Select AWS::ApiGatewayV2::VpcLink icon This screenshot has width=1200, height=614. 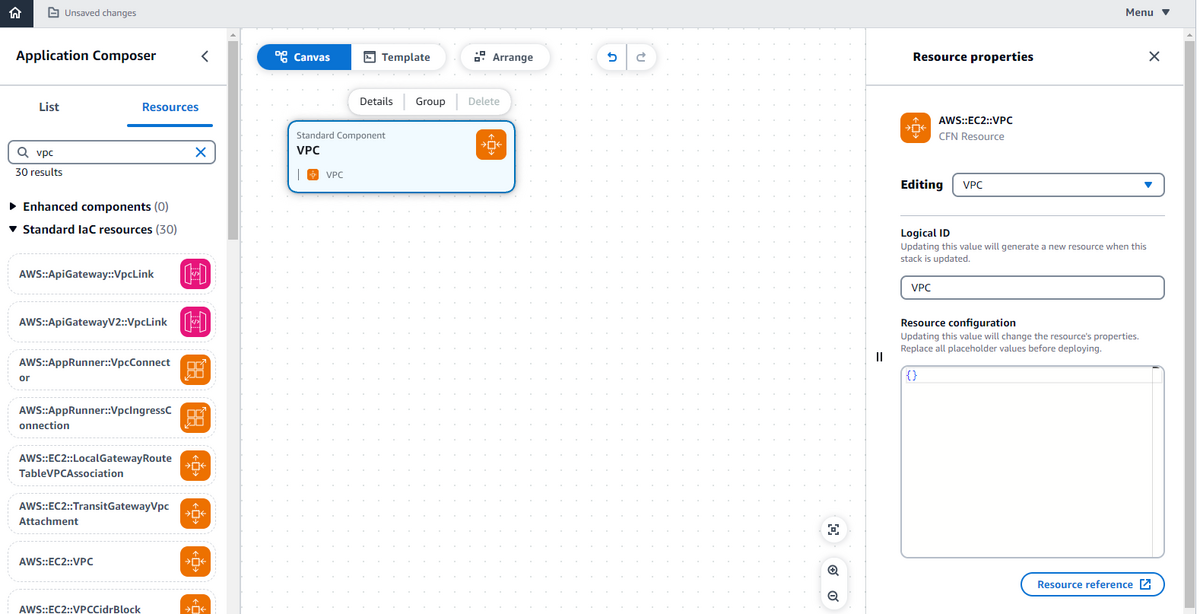(x=195, y=322)
